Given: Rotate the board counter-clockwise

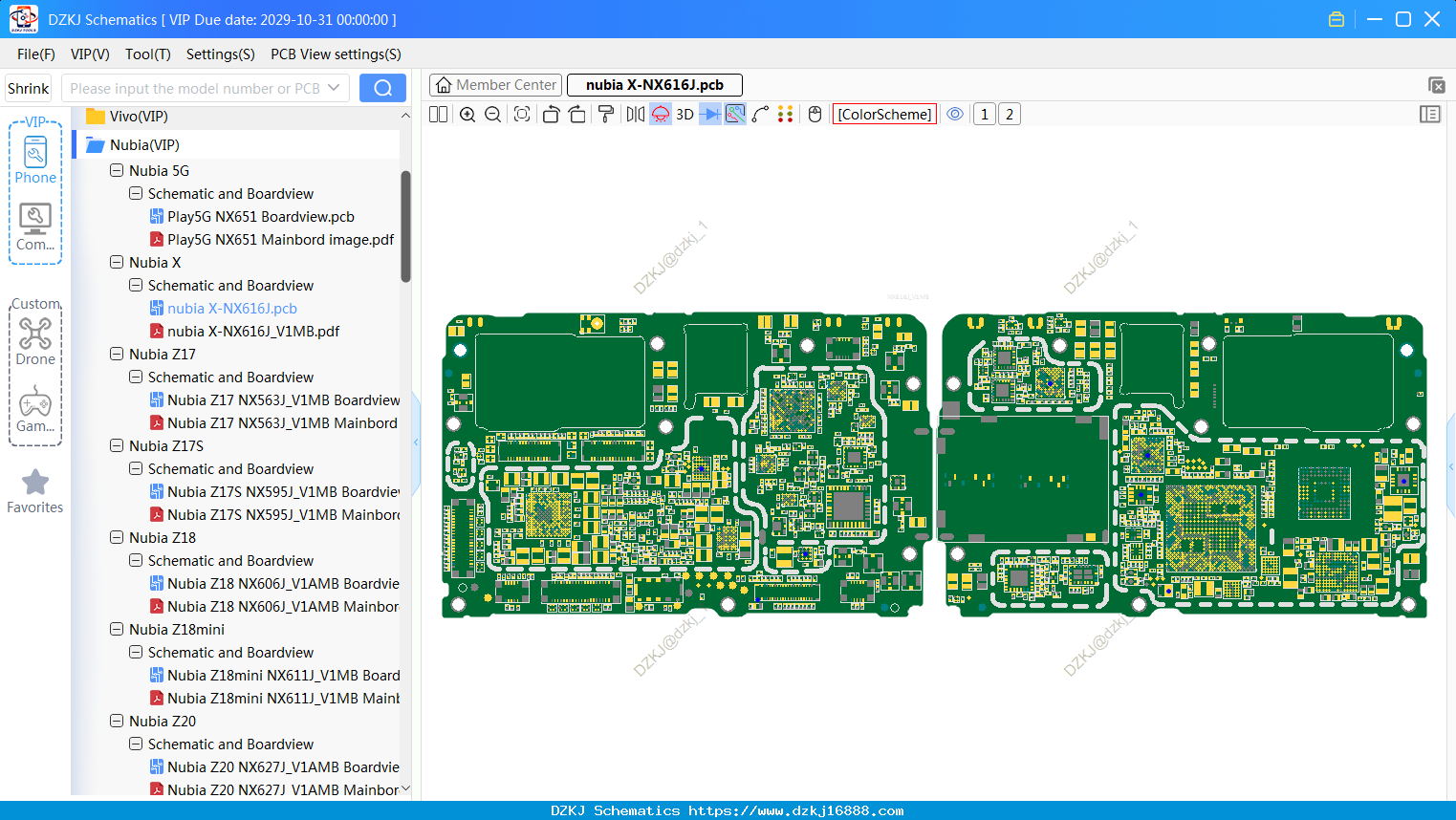Looking at the screenshot, I should [x=551, y=115].
